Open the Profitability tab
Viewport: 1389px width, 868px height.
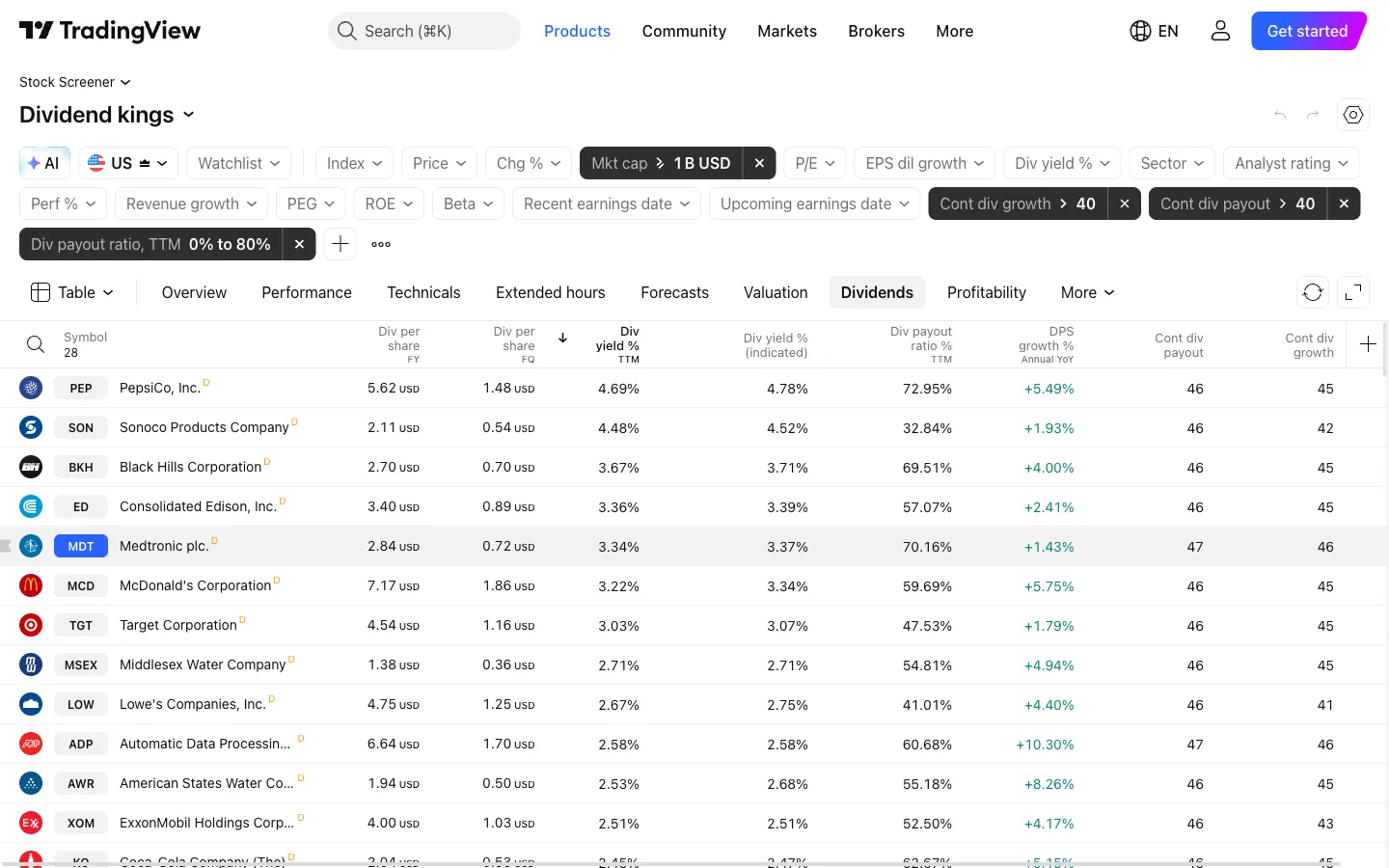point(987,292)
